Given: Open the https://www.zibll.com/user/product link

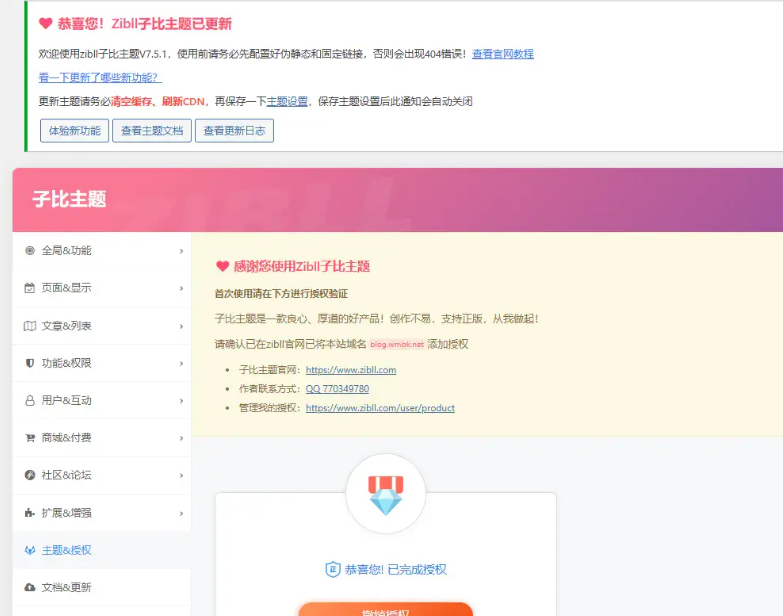Looking at the screenshot, I should pos(380,408).
